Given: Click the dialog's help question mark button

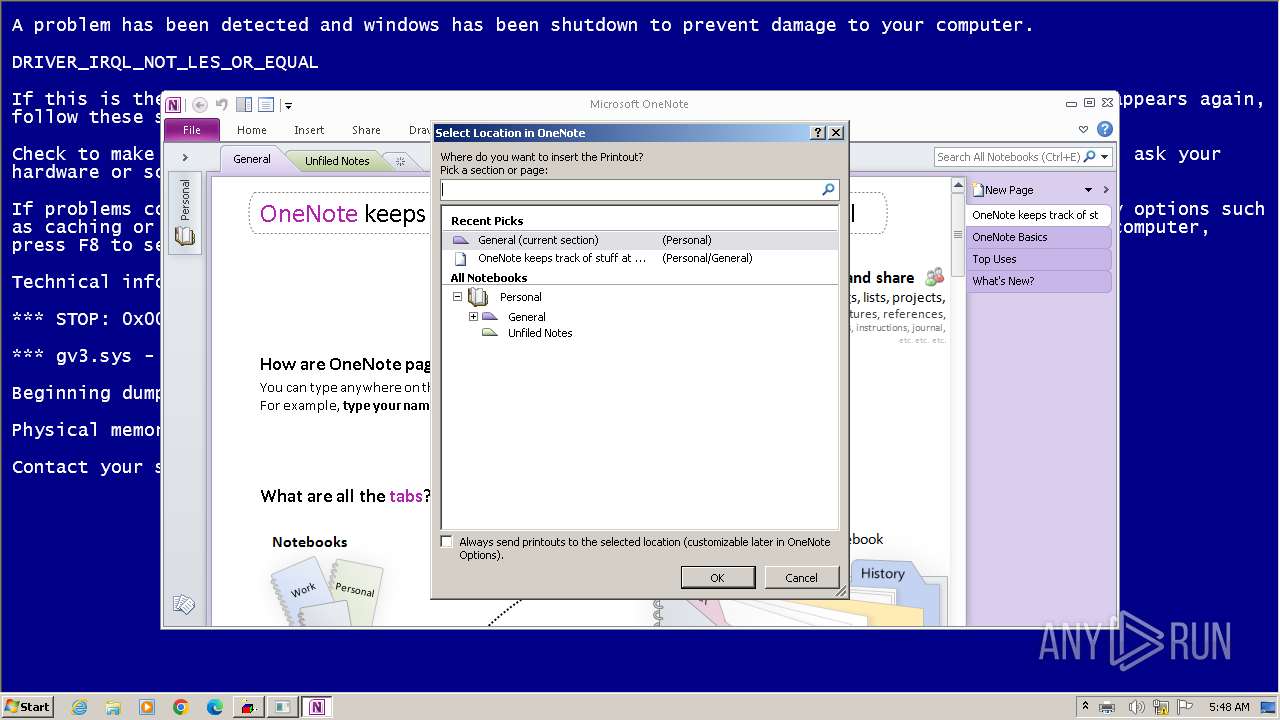Looking at the screenshot, I should point(818,132).
